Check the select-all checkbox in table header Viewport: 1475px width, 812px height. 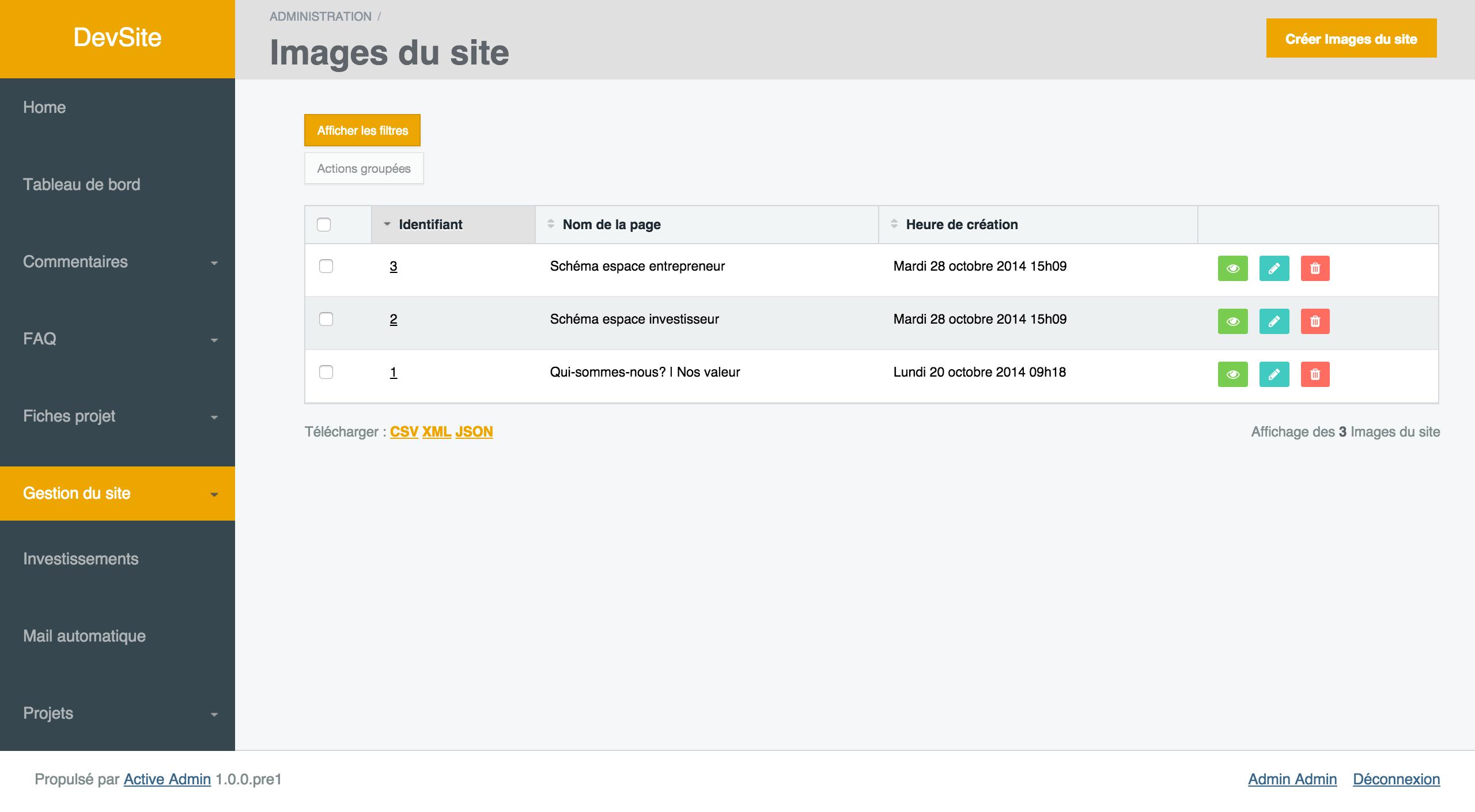coord(324,225)
